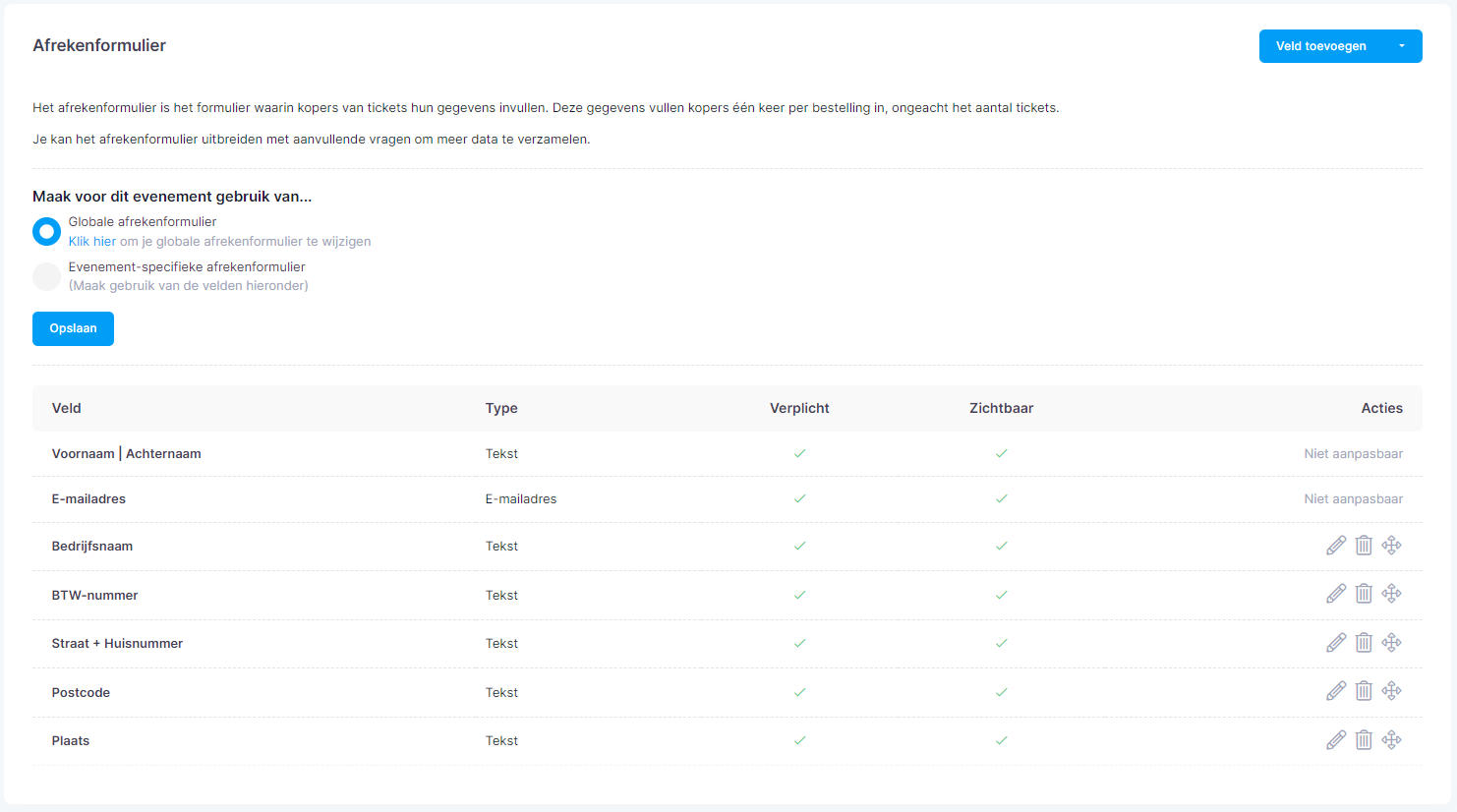Delete the BTW-nummer field
The width and height of the screenshot is (1457, 812).
click(1364, 594)
